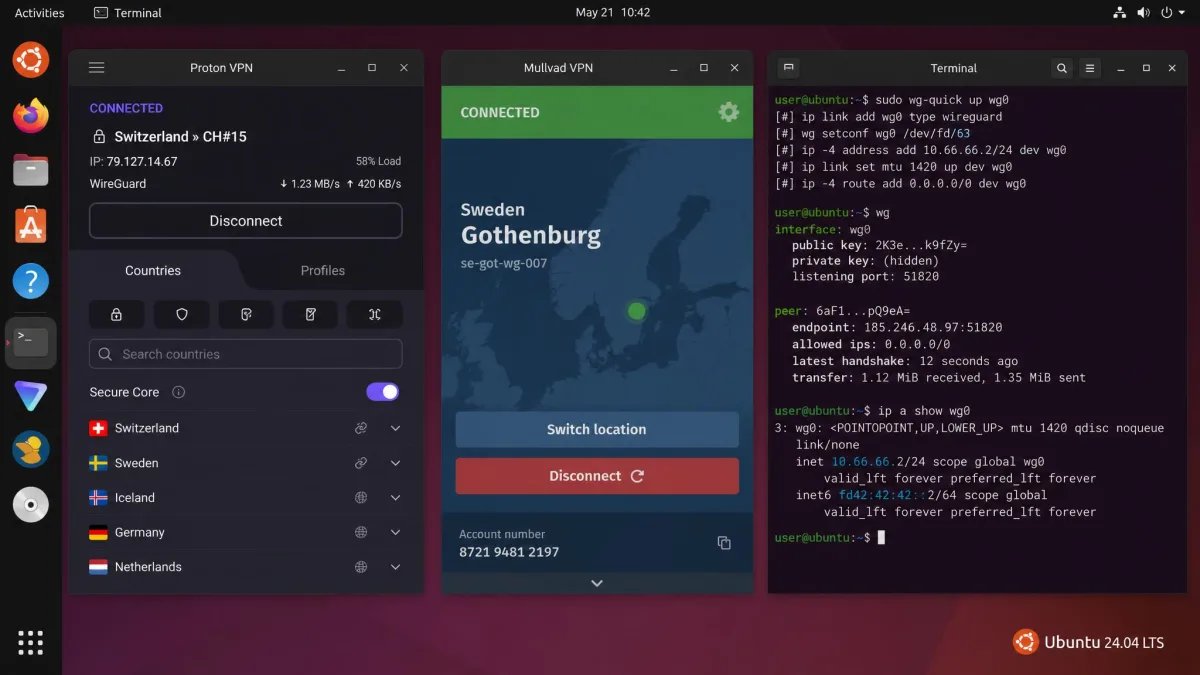The image size is (1200, 675).
Task: Click the third quick-setting icon in Proton VPN
Action: 246,314
